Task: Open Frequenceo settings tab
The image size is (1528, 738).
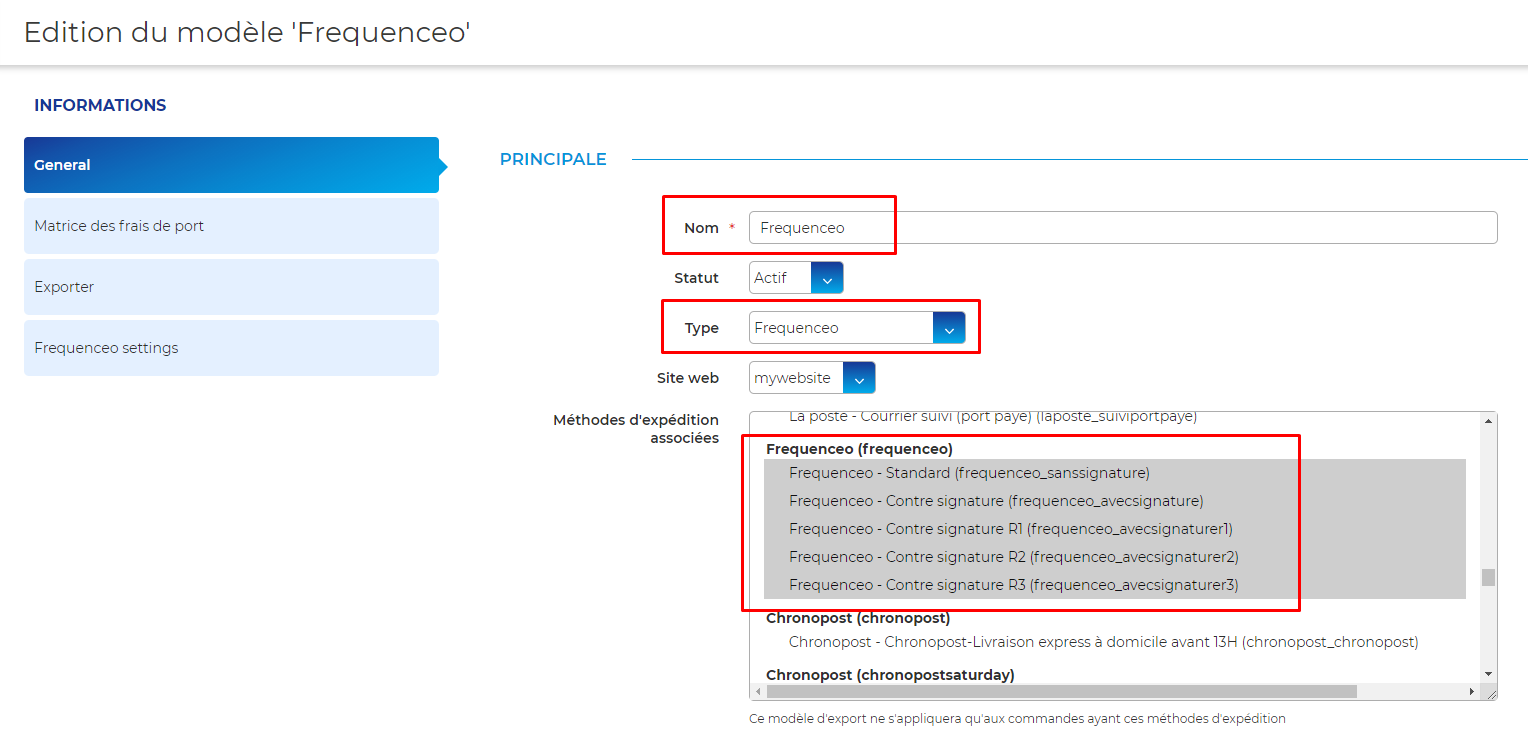Action: pos(231,348)
